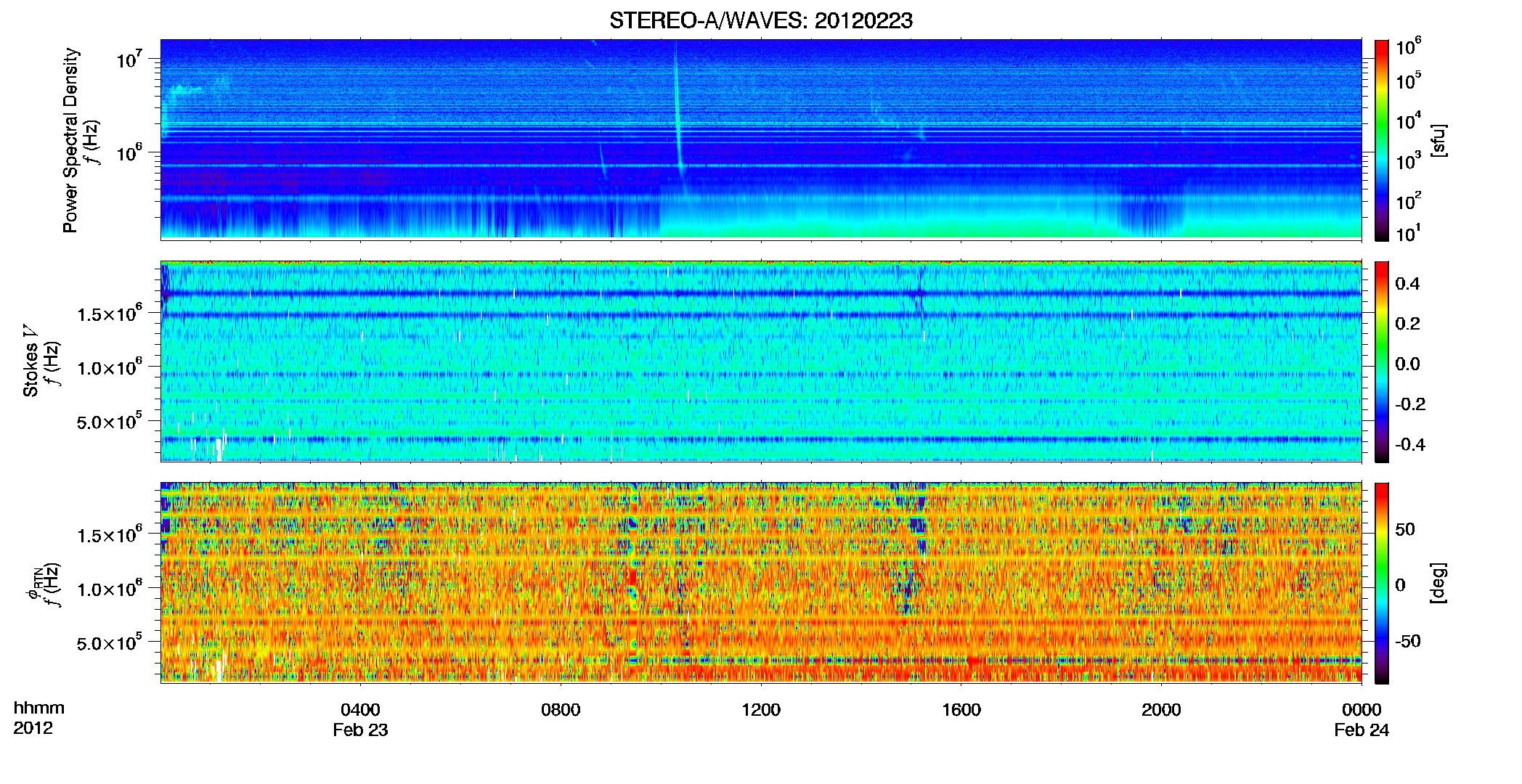Click the 0.4 label on Stokes V color bar

click(1407, 284)
